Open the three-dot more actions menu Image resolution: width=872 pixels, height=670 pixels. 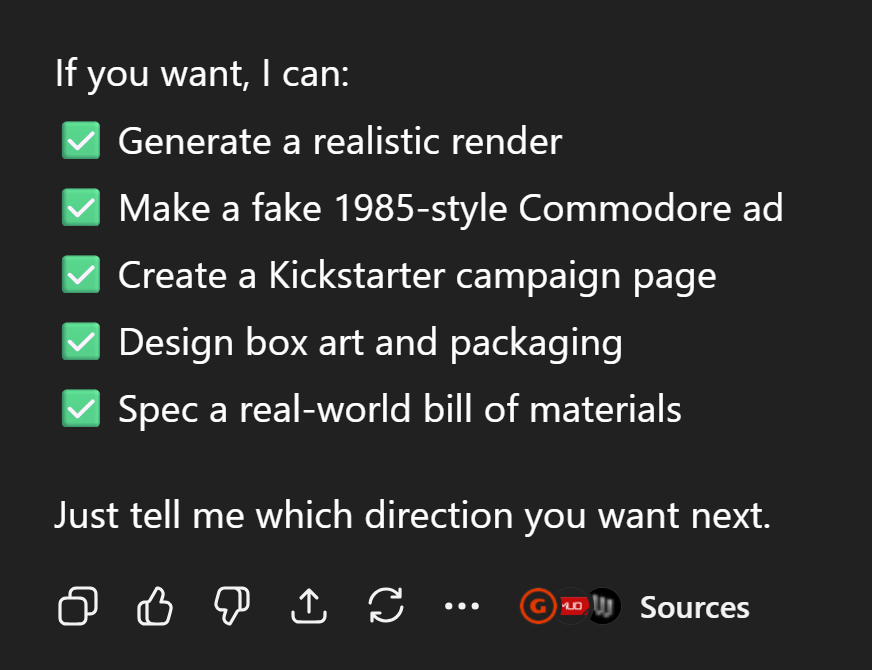[462, 606]
